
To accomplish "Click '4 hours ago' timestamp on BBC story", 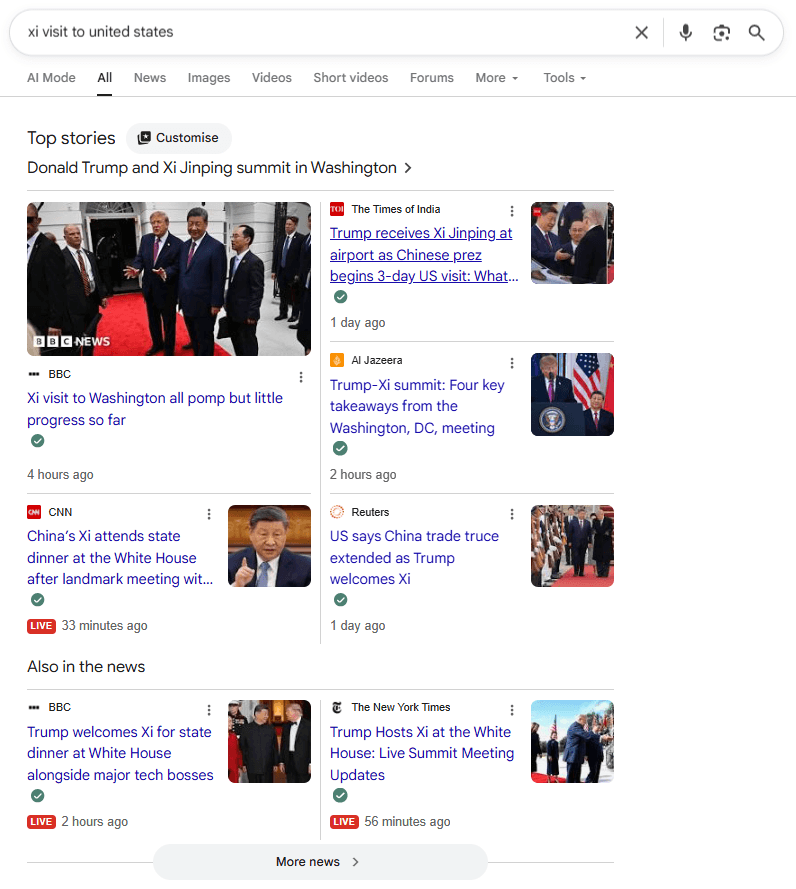I will (61, 475).
